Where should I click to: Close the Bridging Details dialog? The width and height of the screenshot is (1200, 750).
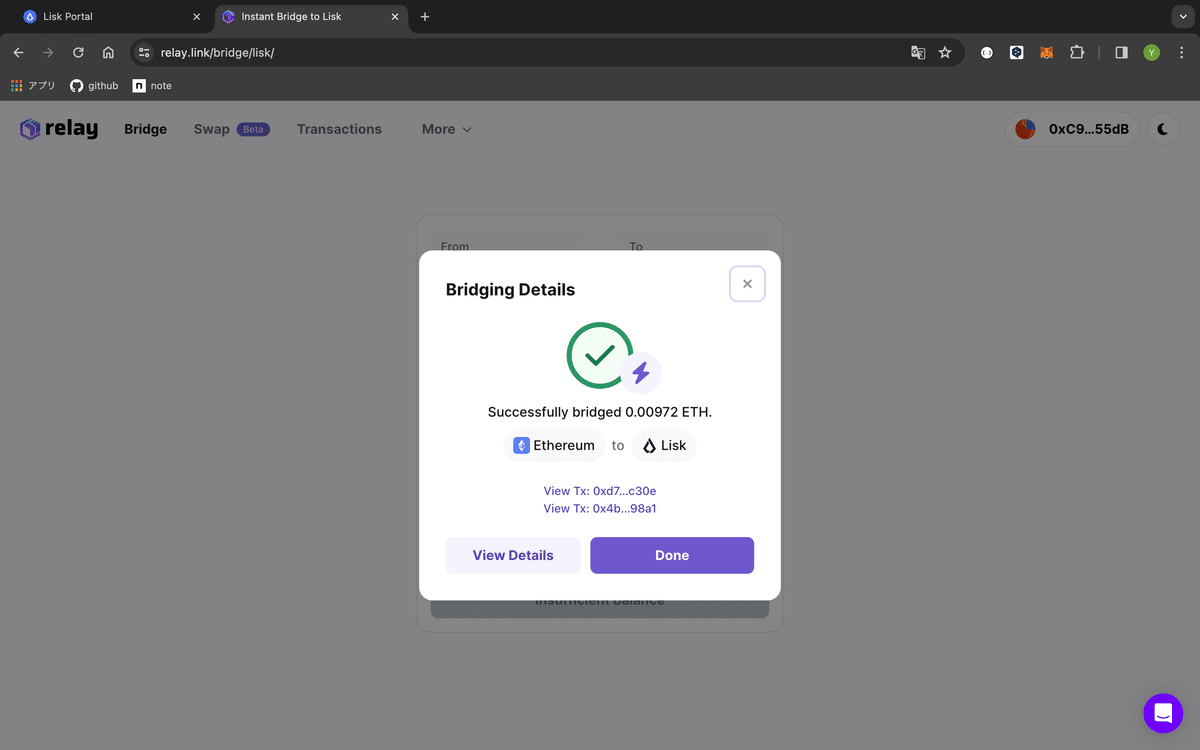[747, 284]
